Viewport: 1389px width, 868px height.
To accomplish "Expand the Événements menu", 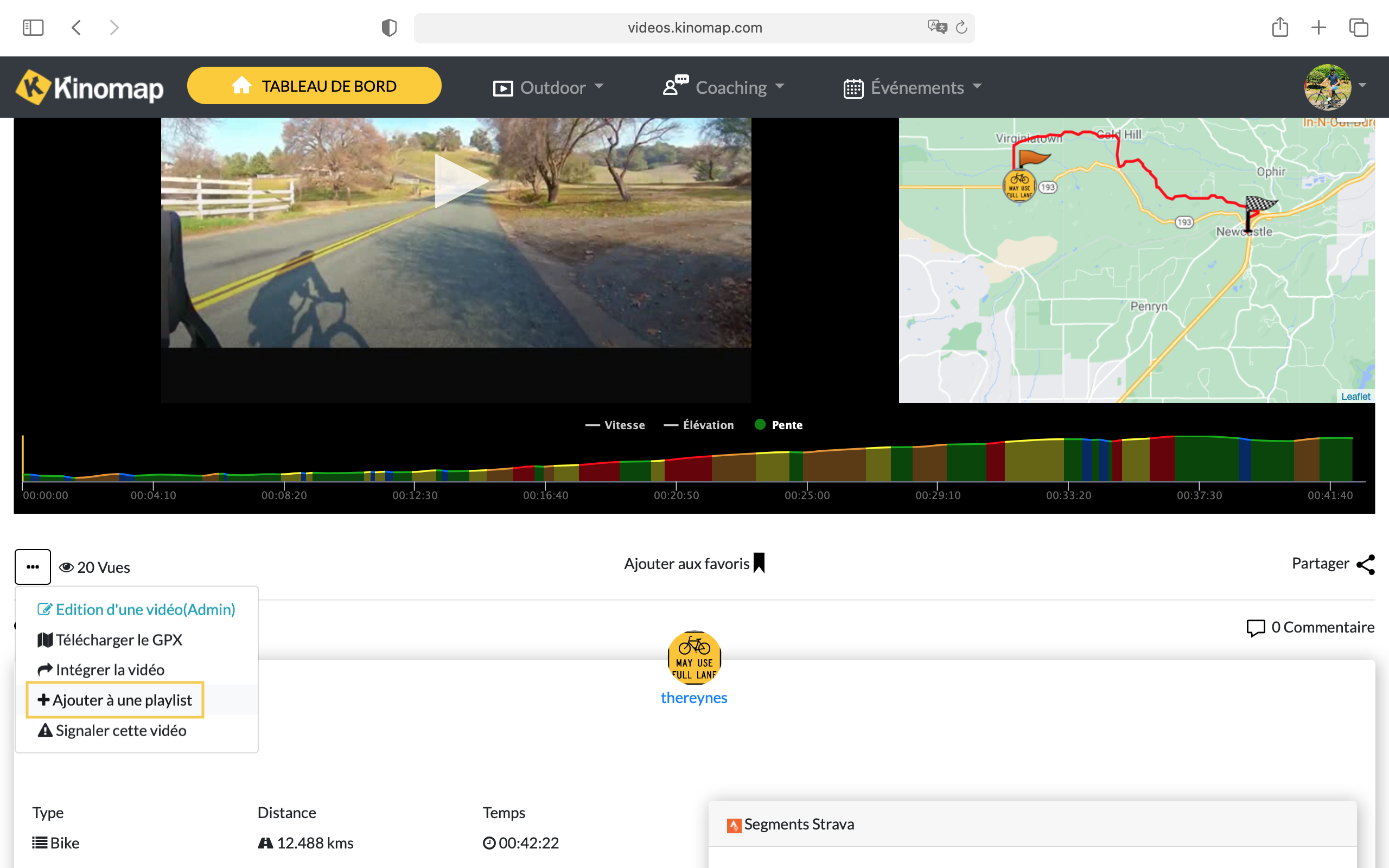I will point(913,87).
